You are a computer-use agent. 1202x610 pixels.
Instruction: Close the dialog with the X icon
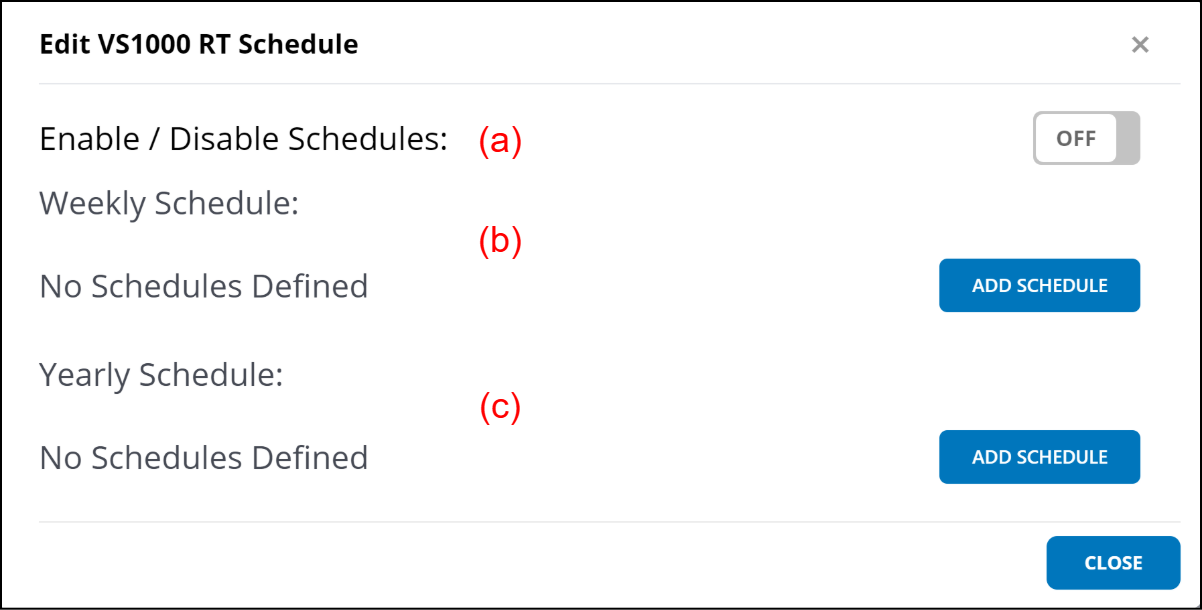[1140, 45]
